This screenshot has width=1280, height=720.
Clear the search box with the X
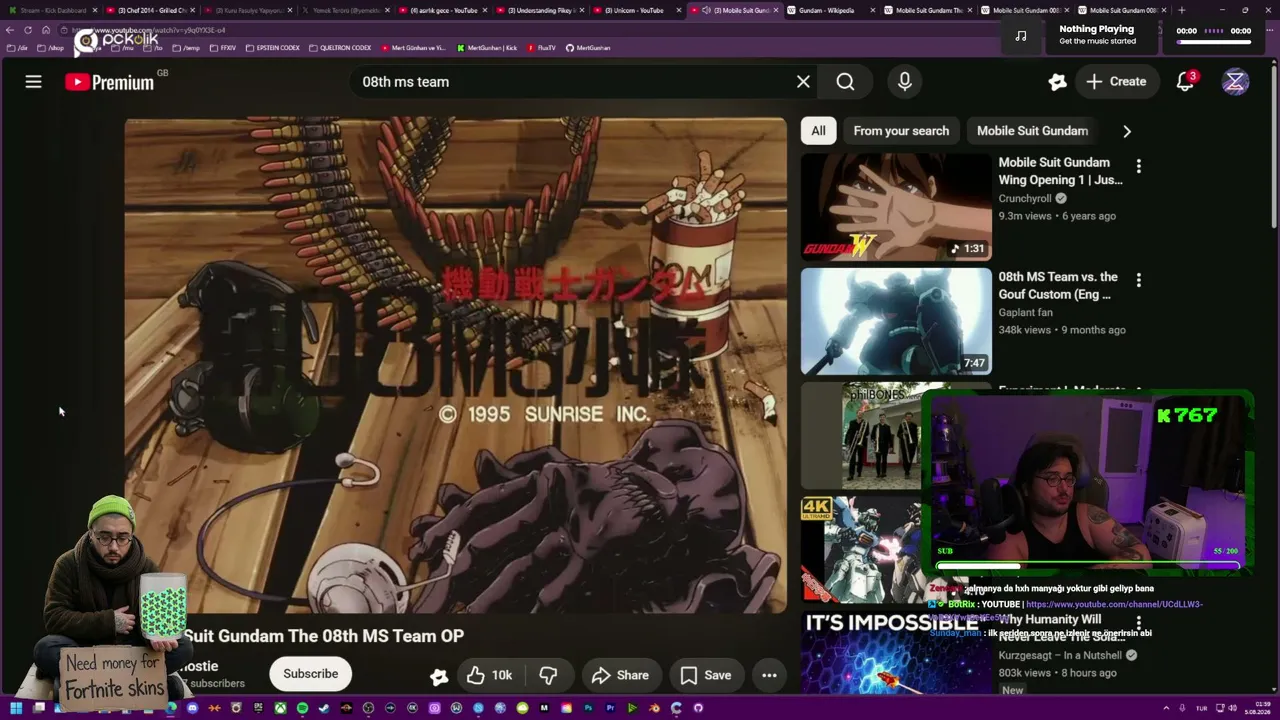click(803, 82)
